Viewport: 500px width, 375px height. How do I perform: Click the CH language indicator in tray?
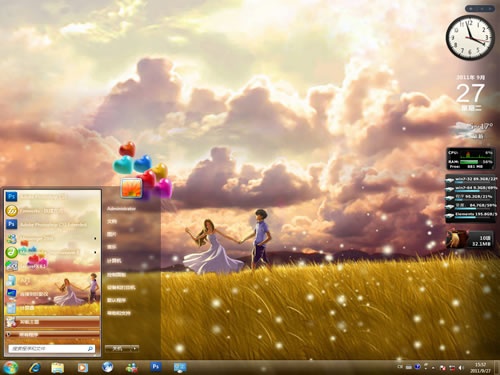400,367
